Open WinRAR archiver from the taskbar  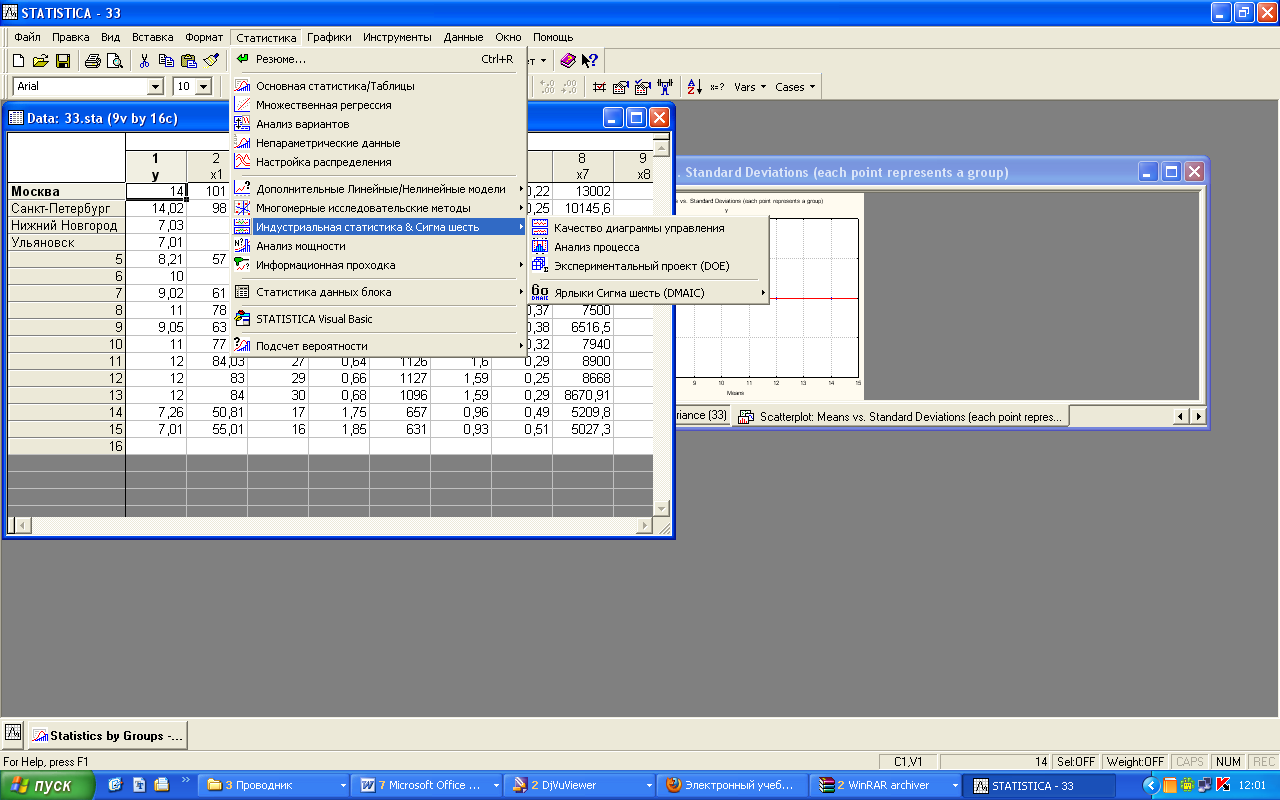point(883,785)
